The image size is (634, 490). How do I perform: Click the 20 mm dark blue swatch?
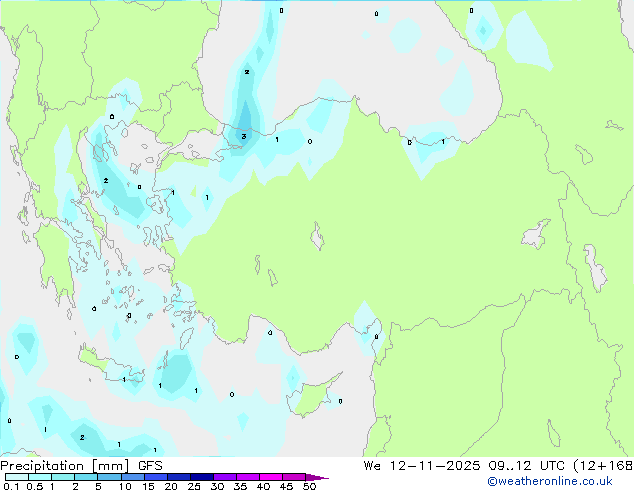point(178,477)
